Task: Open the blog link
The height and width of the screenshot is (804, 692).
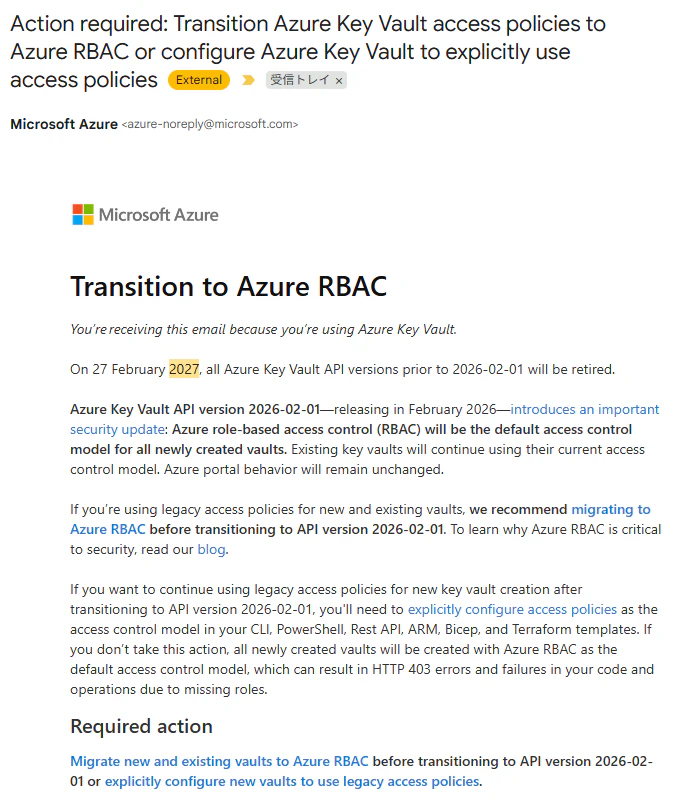Action: [x=211, y=549]
